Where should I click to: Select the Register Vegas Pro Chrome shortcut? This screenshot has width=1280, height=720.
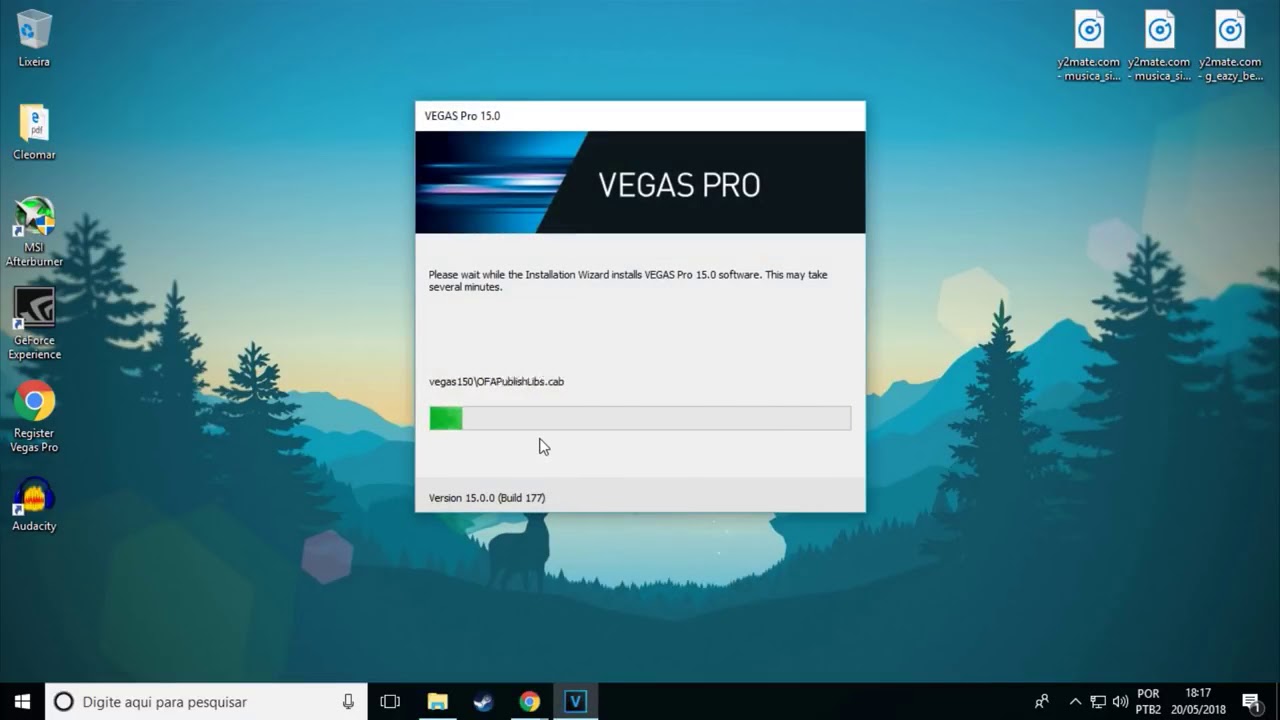34,418
